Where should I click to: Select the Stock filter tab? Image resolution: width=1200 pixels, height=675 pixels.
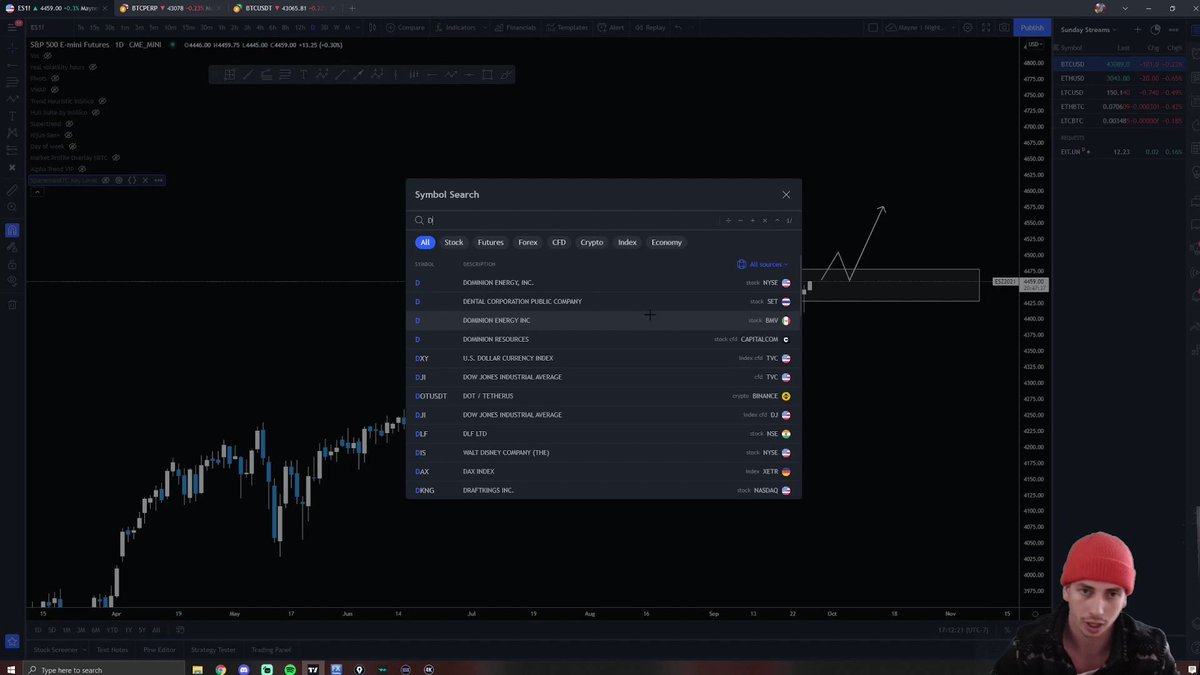point(454,242)
